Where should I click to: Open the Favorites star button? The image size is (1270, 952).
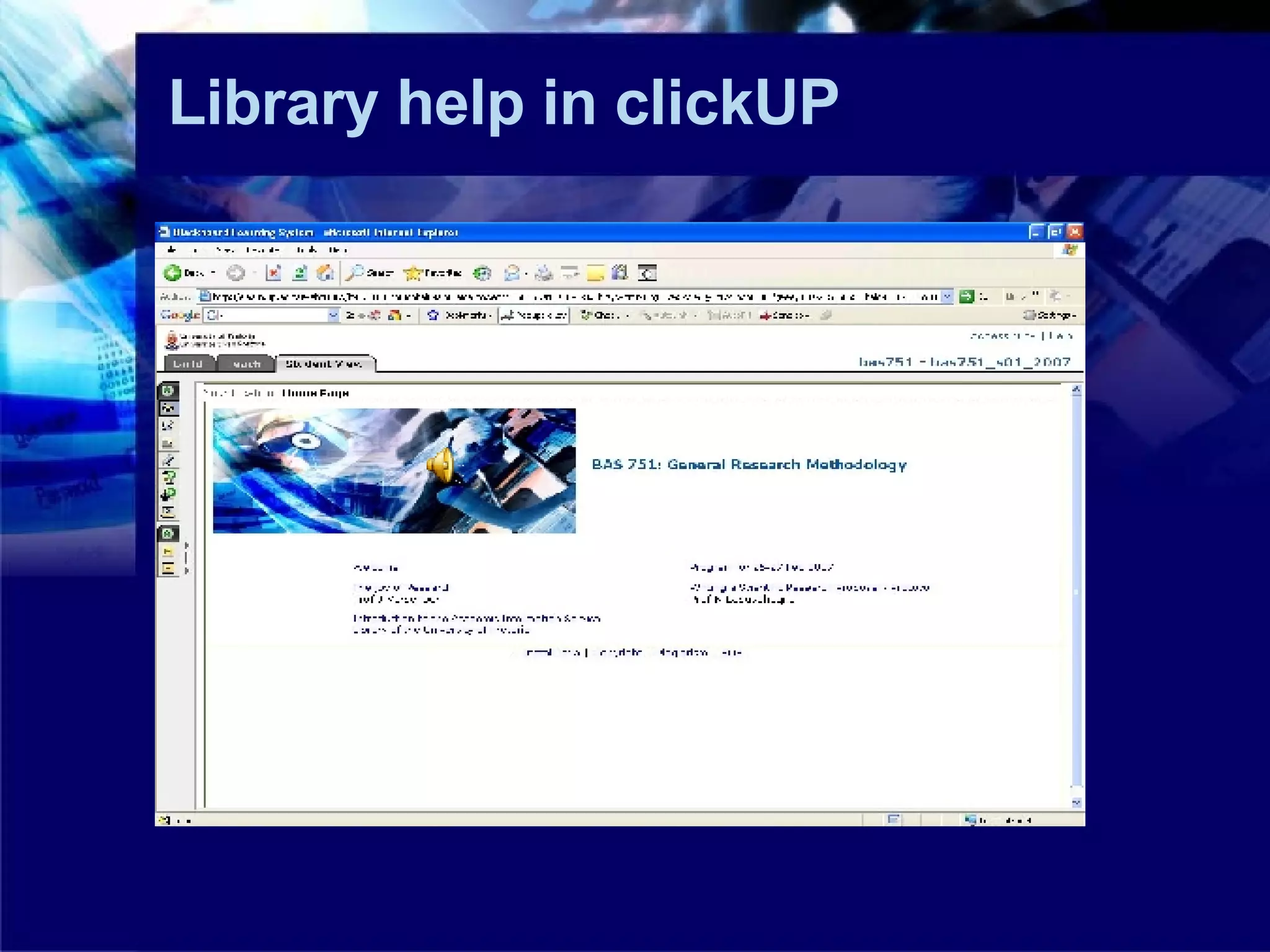click(432, 273)
